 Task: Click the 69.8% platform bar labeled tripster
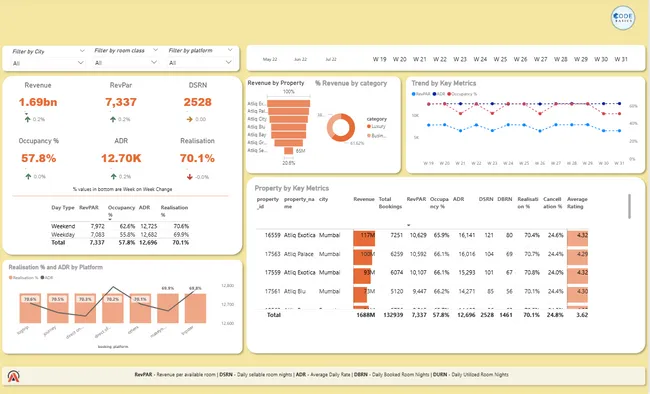(195, 309)
